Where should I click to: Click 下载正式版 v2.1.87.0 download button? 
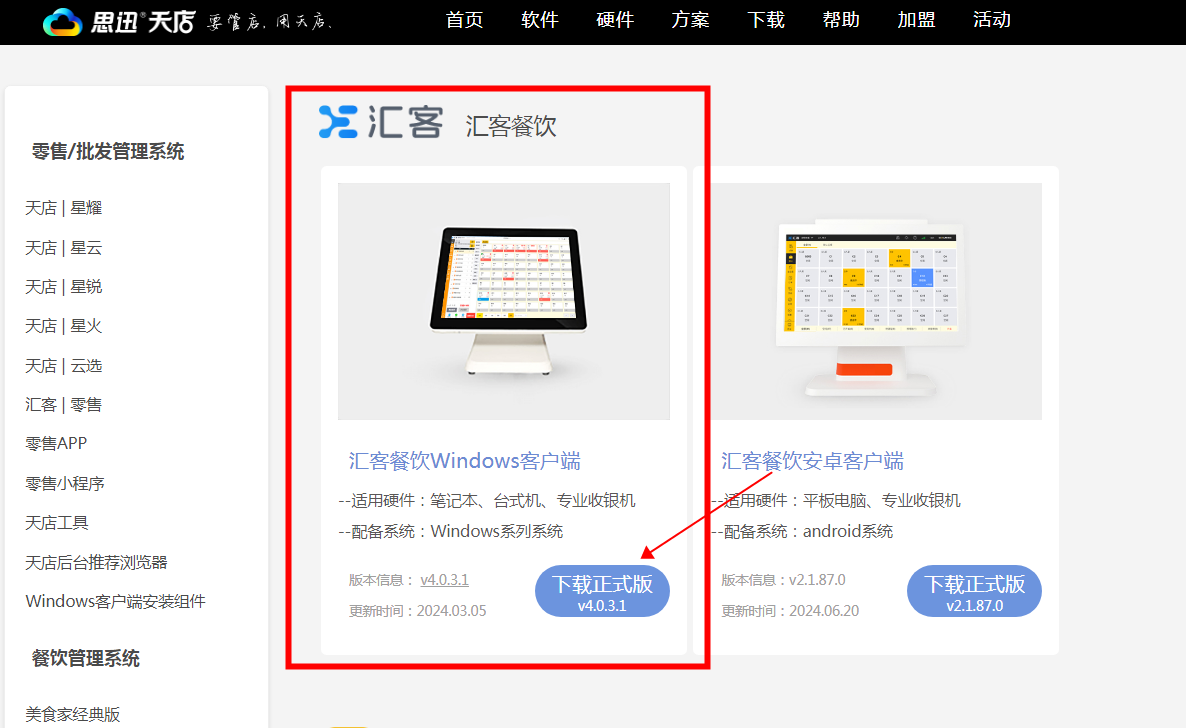tap(974, 591)
